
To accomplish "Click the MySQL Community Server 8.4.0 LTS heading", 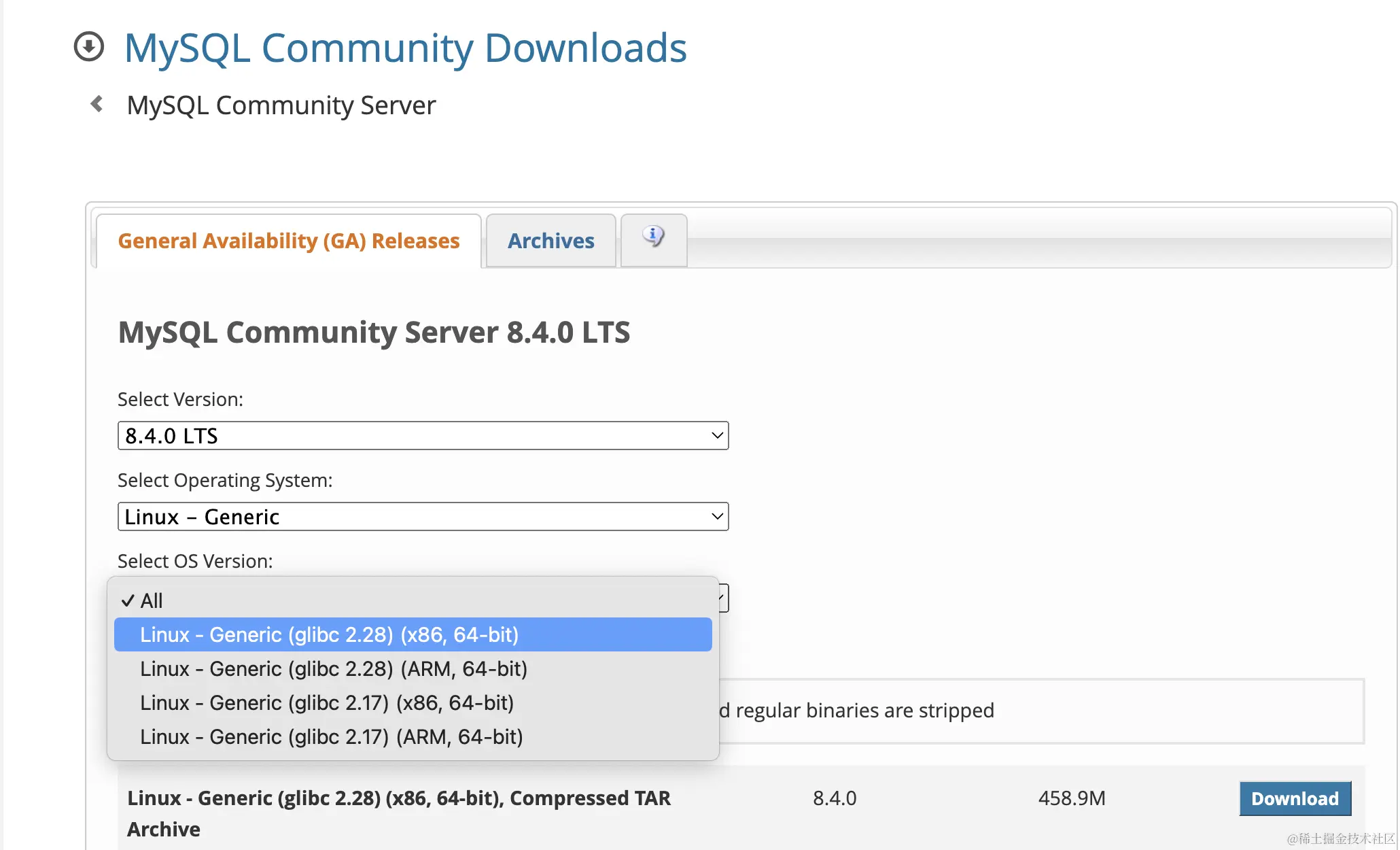I will pos(374,333).
